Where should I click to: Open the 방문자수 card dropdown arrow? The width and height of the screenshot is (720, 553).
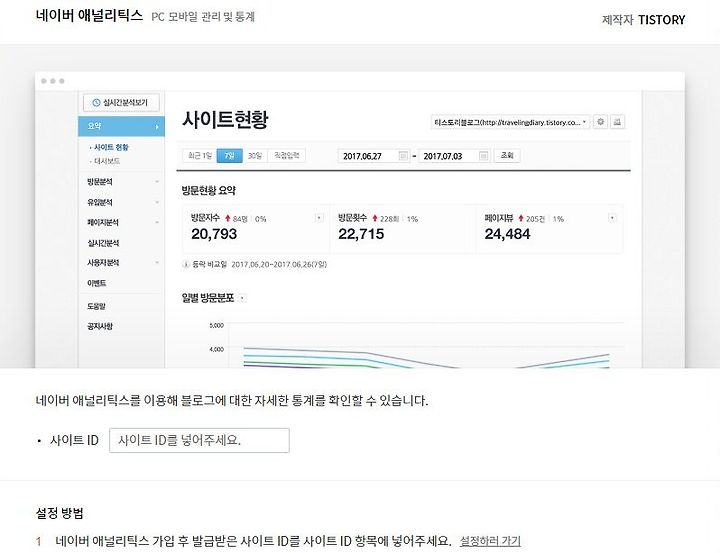[319, 218]
